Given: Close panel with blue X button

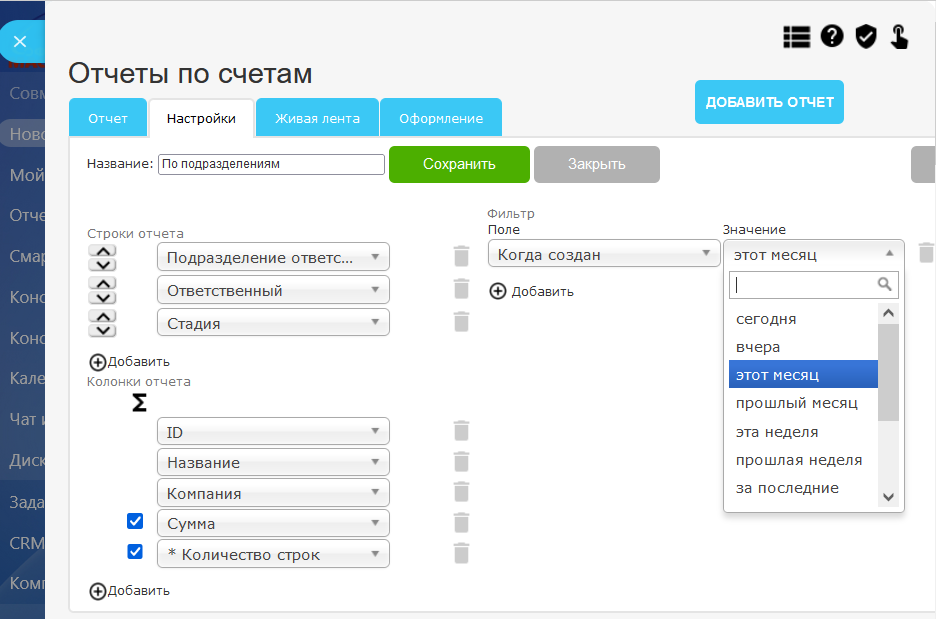Looking at the screenshot, I should coord(21,43).
